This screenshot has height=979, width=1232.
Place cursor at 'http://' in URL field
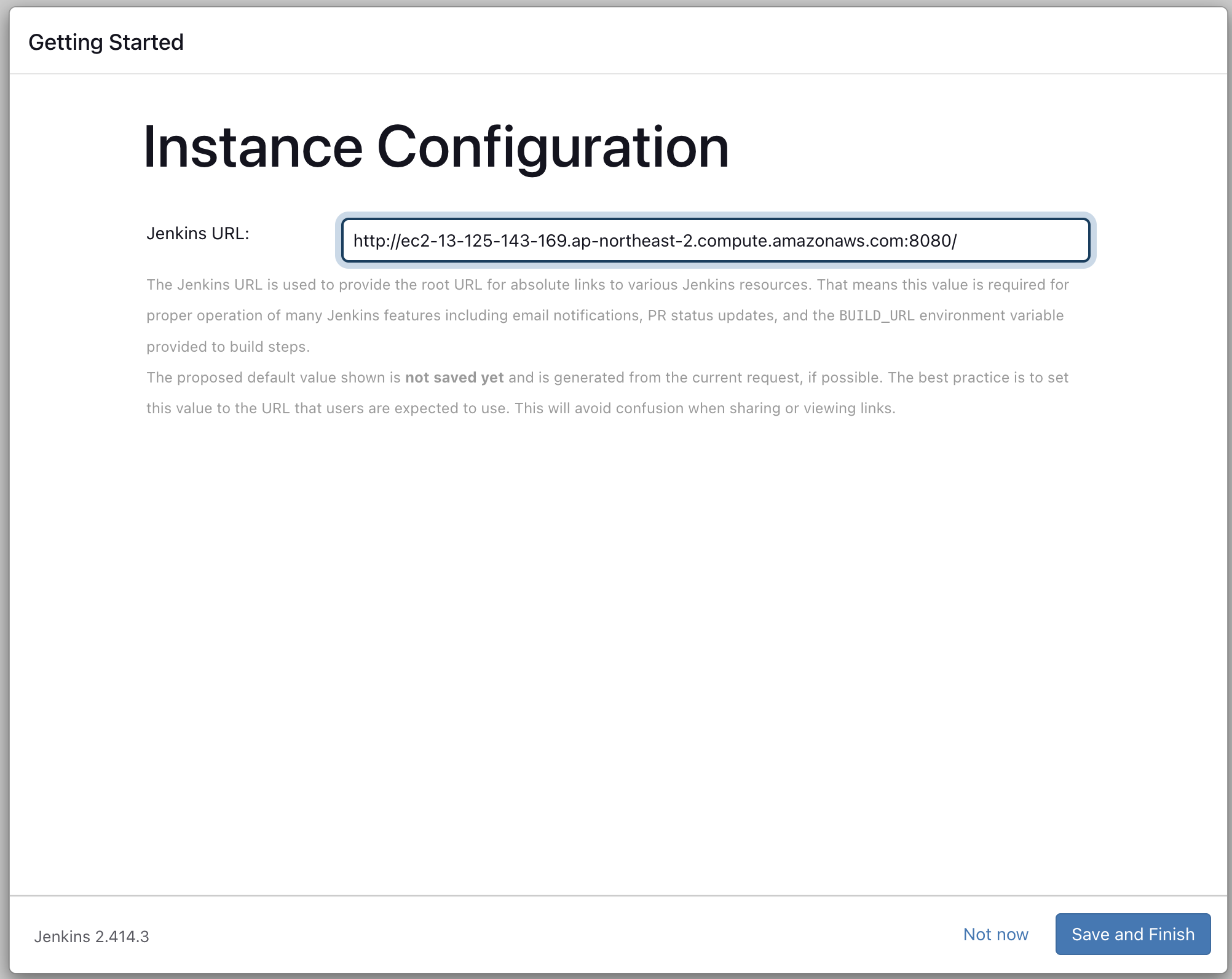tap(376, 240)
